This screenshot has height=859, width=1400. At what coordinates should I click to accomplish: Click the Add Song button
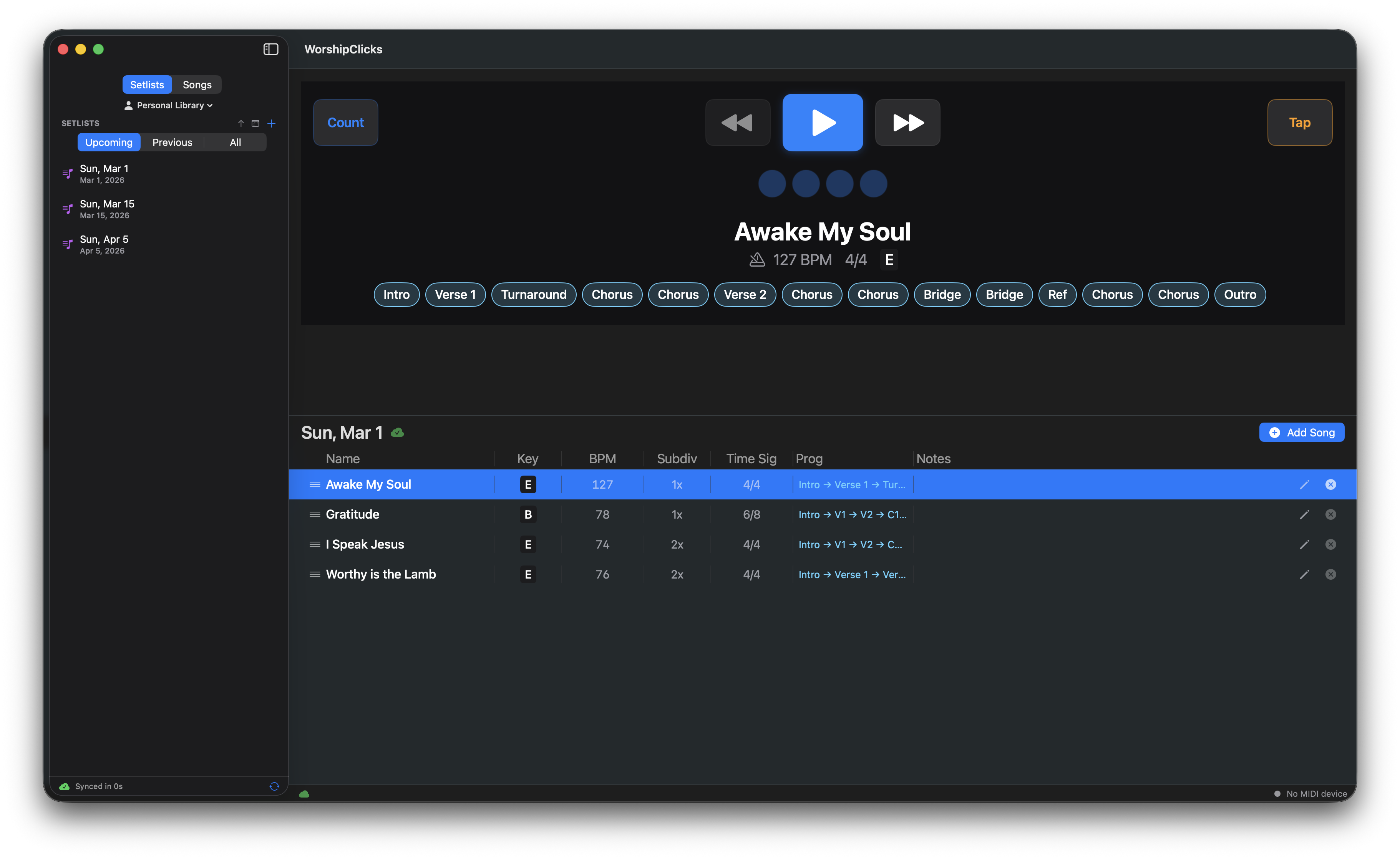[x=1302, y=432]
